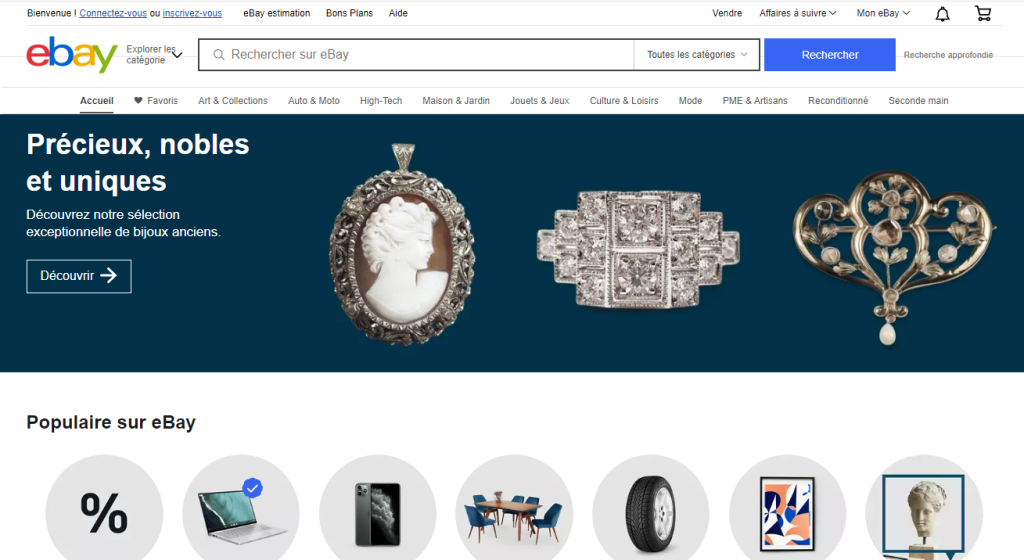Open the notifications bell icon
The width and height of the screenshot is (1024, 560).
(942, 14)
